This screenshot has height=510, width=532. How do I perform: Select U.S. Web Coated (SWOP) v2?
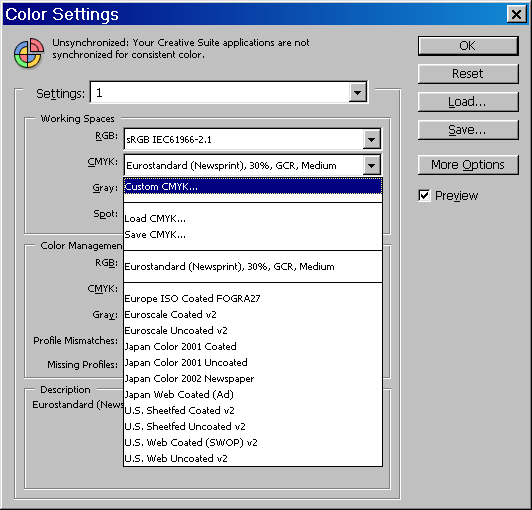[x=253, y=442]
